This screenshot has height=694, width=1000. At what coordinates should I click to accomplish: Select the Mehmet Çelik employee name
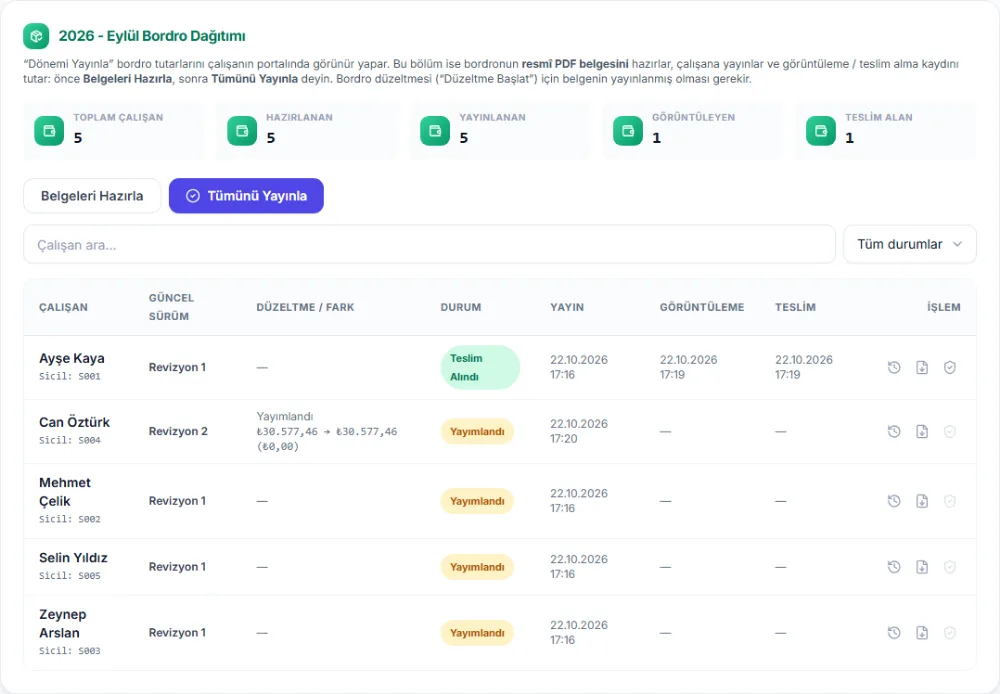64,492
